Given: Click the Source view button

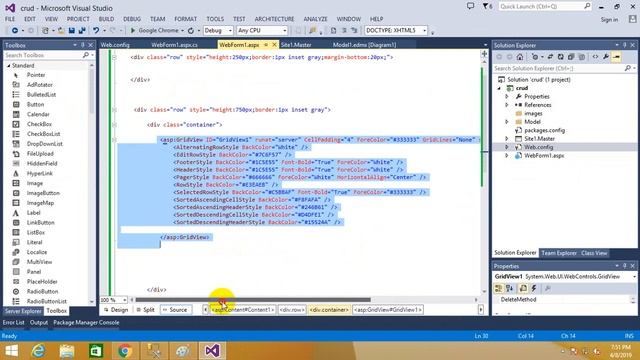Looking at the screenshot, I should pos(175,310).
